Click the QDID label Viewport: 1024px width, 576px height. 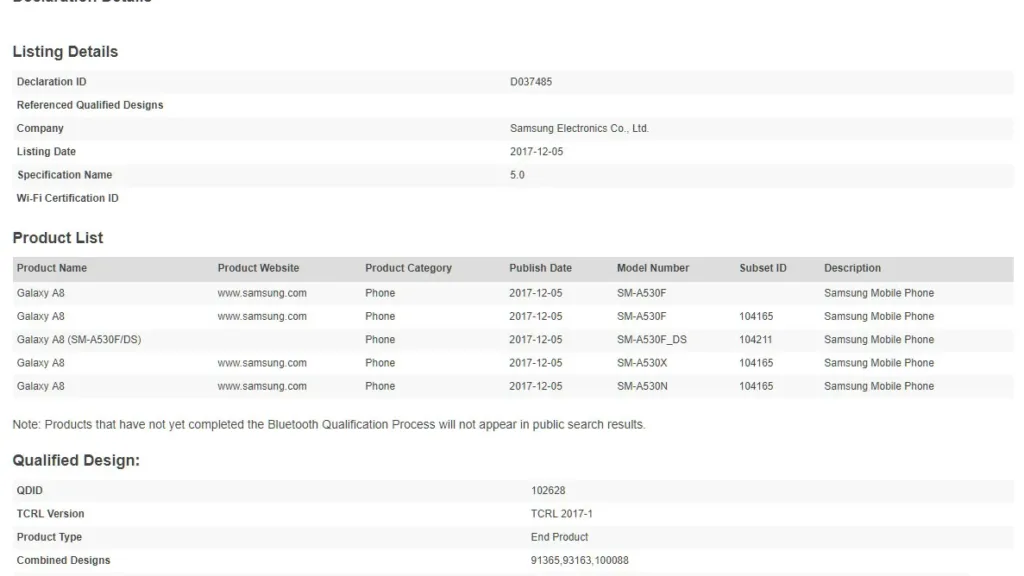coord(29,490)
